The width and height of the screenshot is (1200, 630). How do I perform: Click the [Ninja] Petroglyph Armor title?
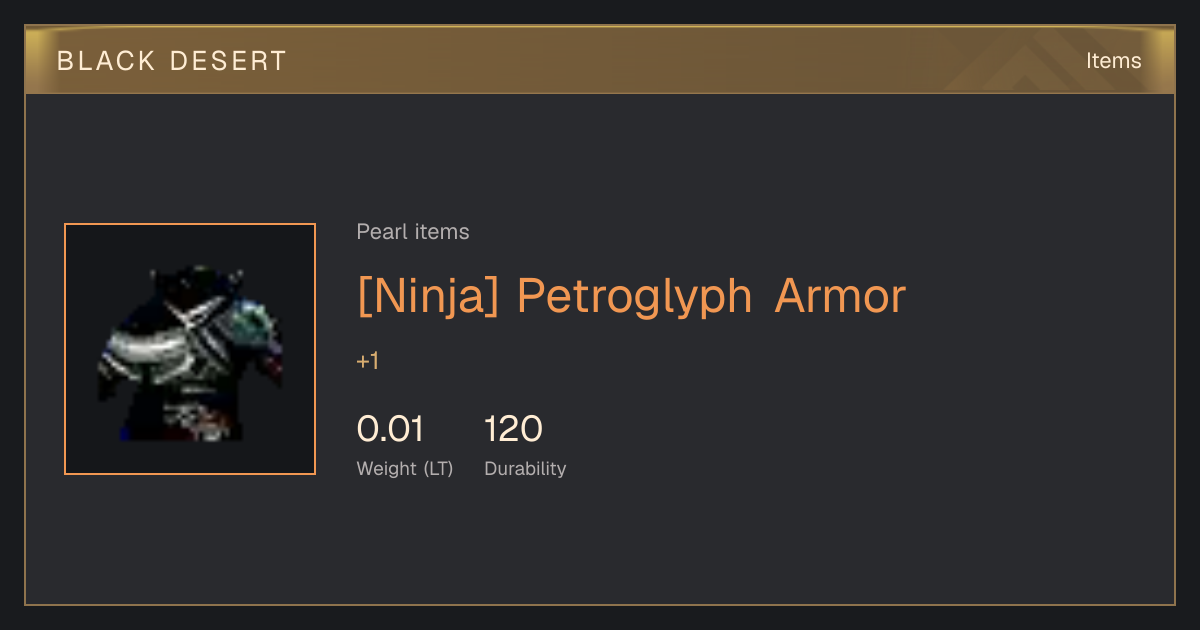click(x=631, y=296)
